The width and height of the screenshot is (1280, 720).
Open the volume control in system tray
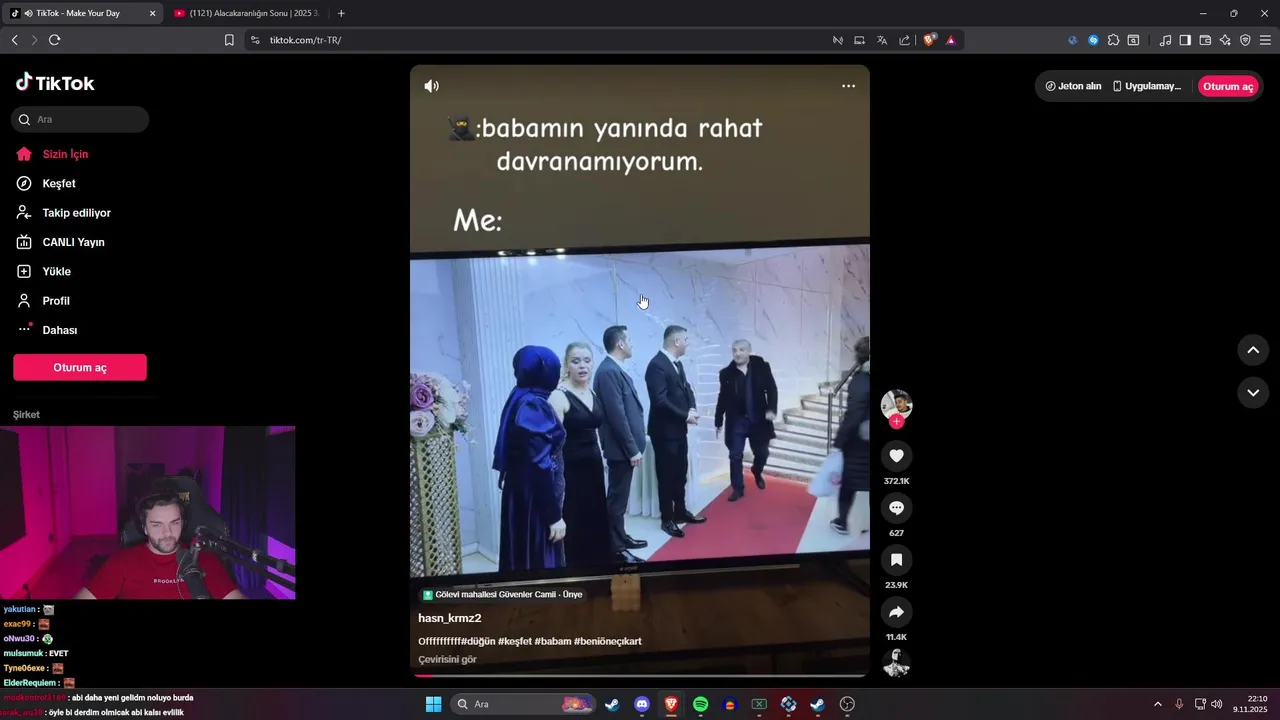1217,704
